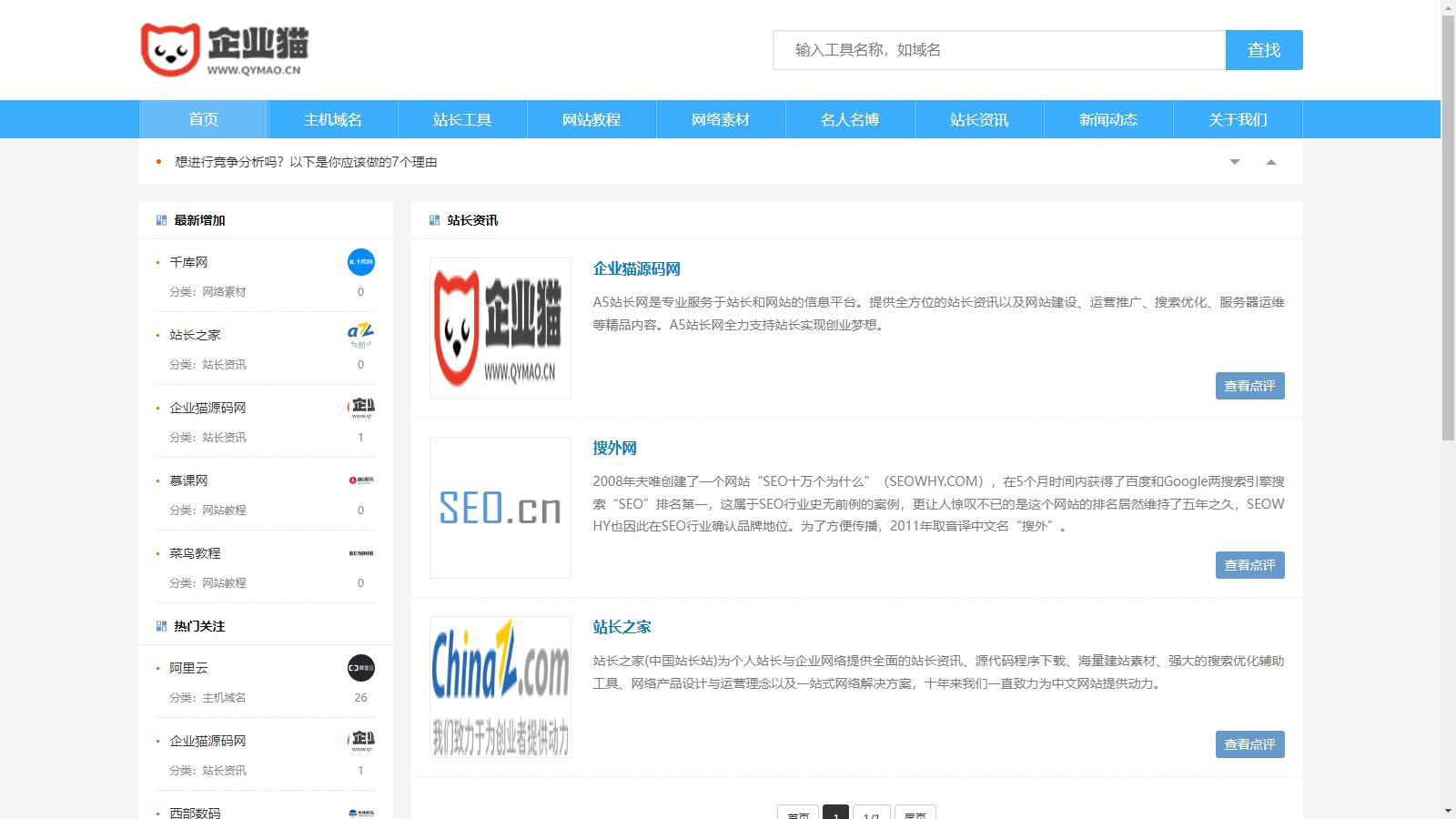Screen dimensions: 1456x819
Task: Open 站长之家 in the 最新增加 sidebar
Action: pos(195,335)
